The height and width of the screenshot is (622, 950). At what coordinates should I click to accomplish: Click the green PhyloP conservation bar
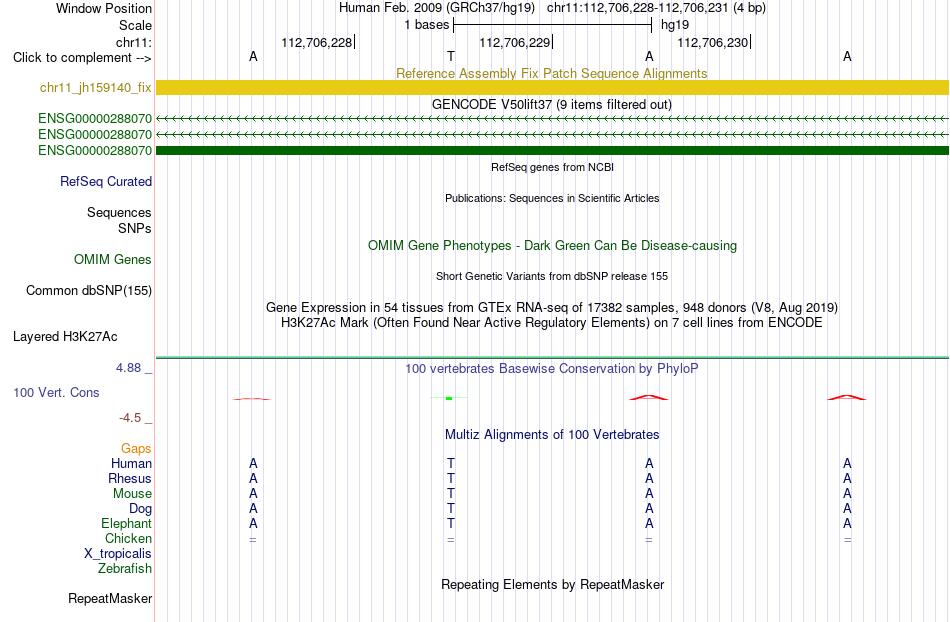[x=449, y=398]
